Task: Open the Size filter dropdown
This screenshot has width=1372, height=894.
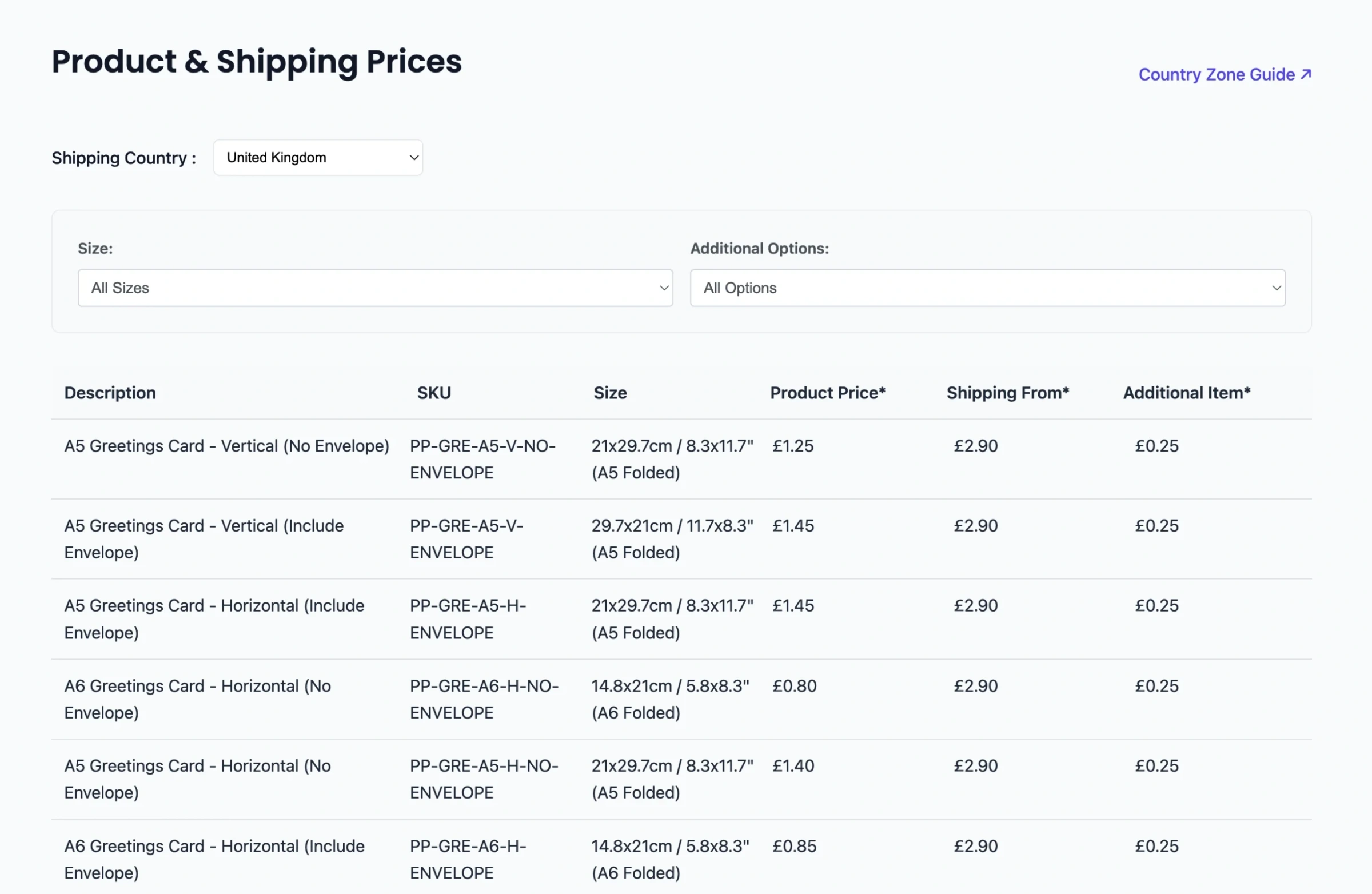Action: pyautogui.click(x=374, y=288)
